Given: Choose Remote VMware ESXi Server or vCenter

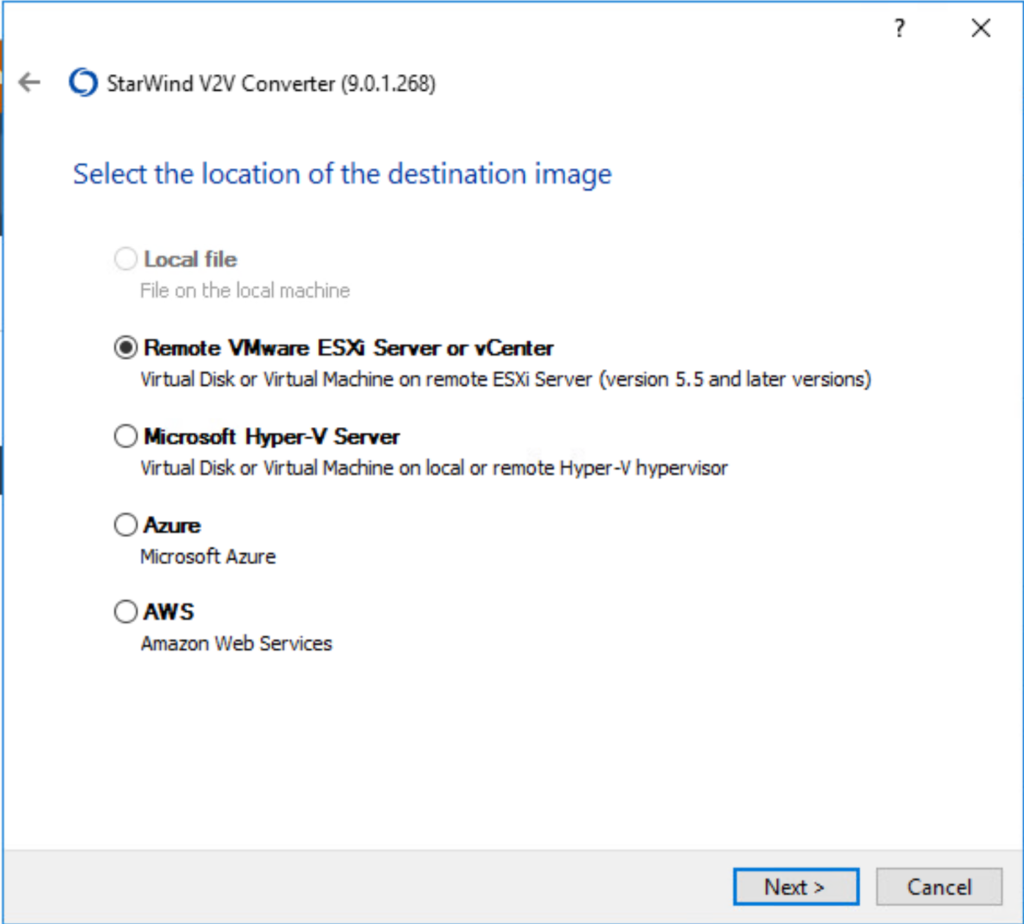Looking at the screenshot, I should click(x=125, y=347).
